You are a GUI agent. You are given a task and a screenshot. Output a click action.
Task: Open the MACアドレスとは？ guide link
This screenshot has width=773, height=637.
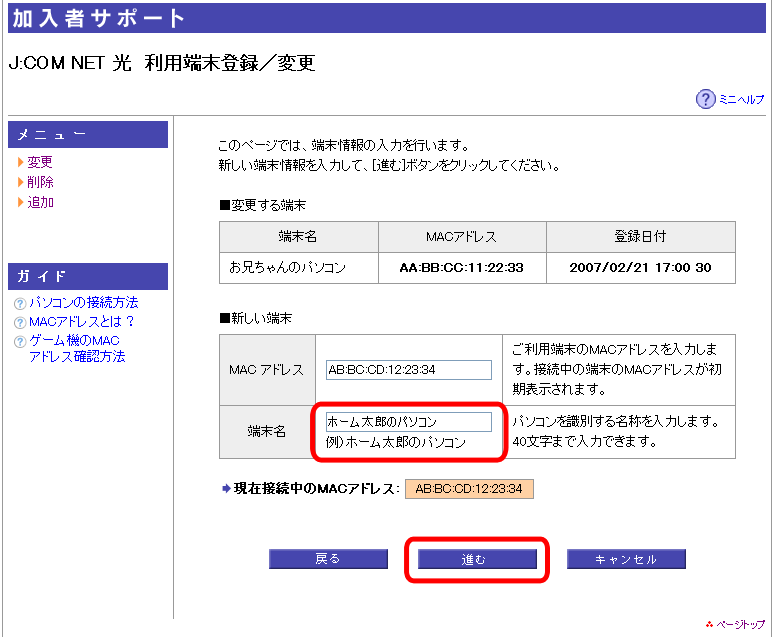click(x=81, y=321)
